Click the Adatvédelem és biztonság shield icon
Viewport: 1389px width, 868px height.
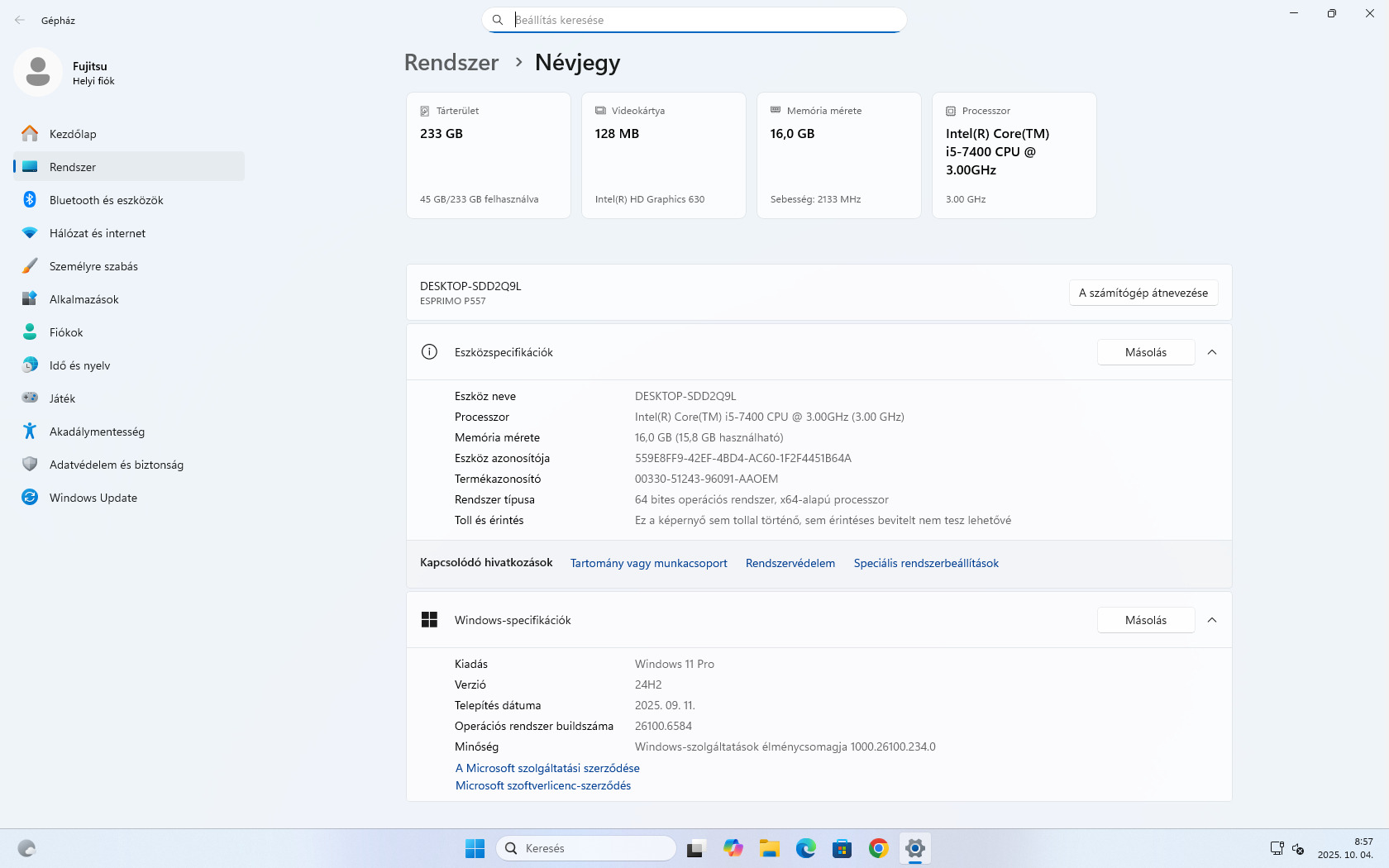(x=30, y=465)
